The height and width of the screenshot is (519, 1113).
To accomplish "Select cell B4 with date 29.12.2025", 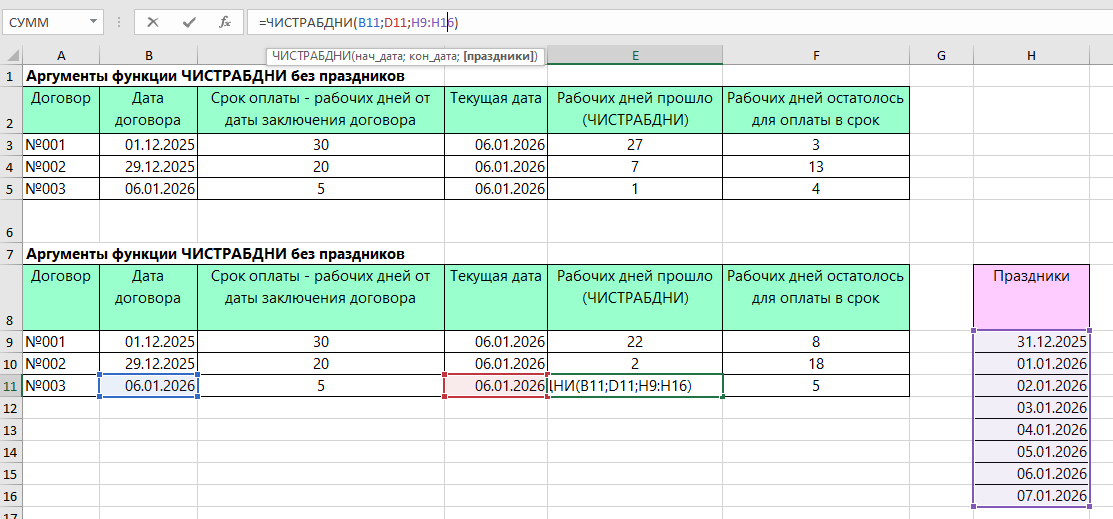I will coord(148,167).
